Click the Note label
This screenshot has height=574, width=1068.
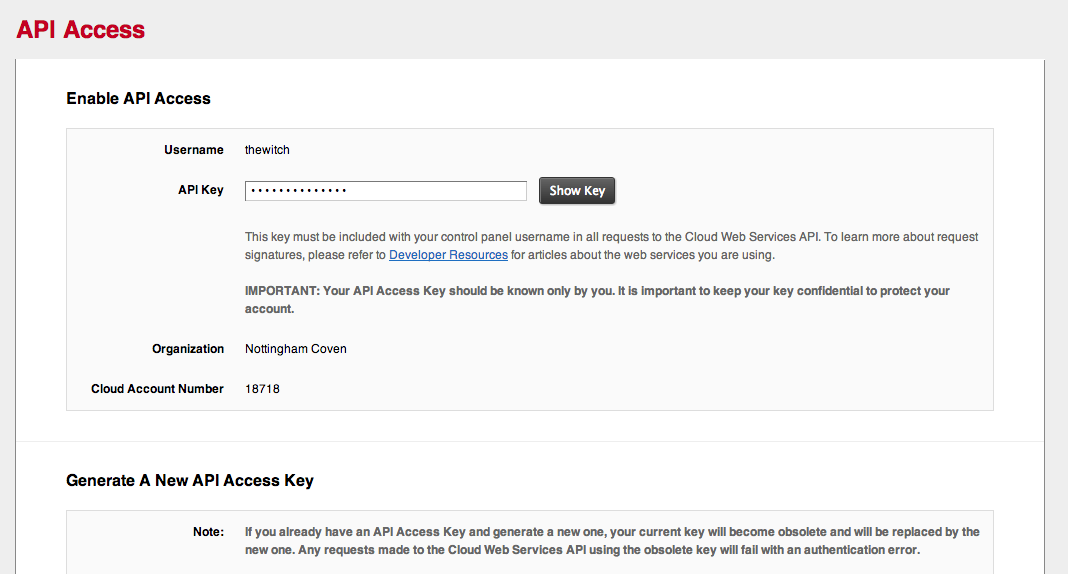pos(208,532)
